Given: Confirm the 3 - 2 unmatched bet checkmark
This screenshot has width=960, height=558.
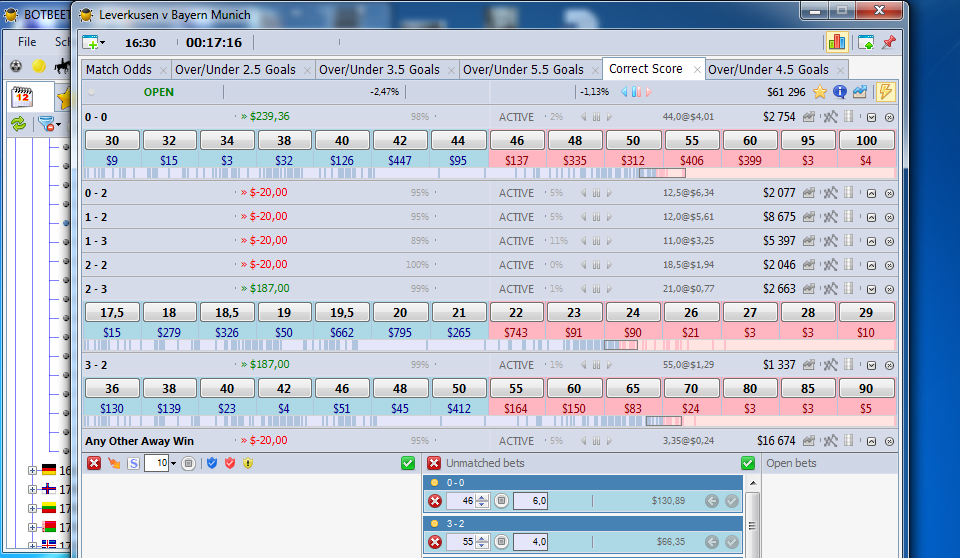Looking at the screenshot, I should tap(732, 542).
